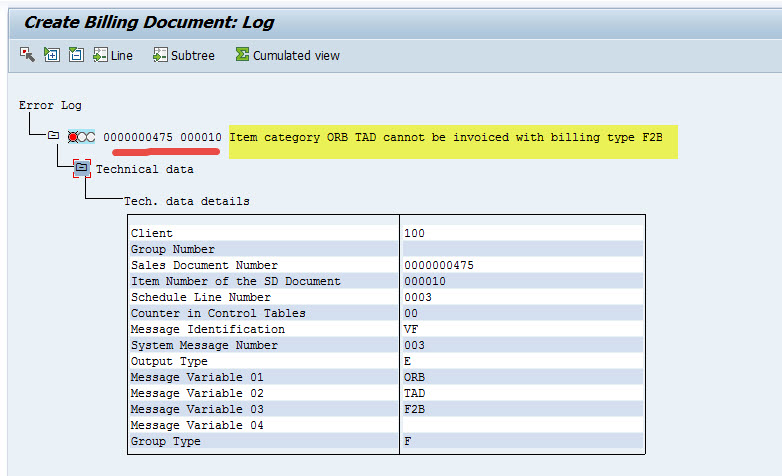
Task: Collapse the folder node for document 0000000475
Action: (53, 135)
